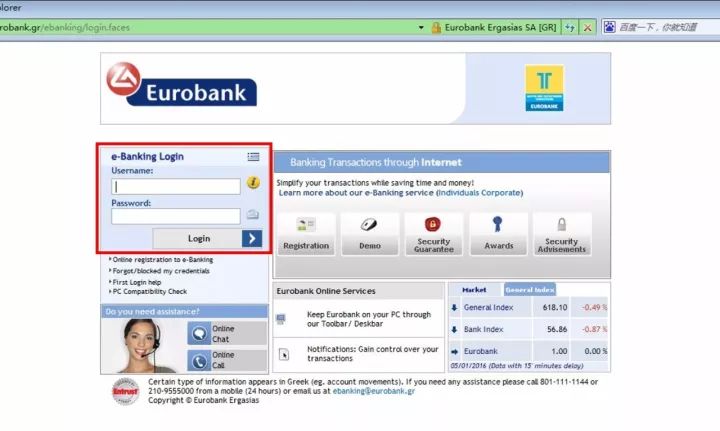
Task: Click the Login button
Action: click(x=207, y=239)
